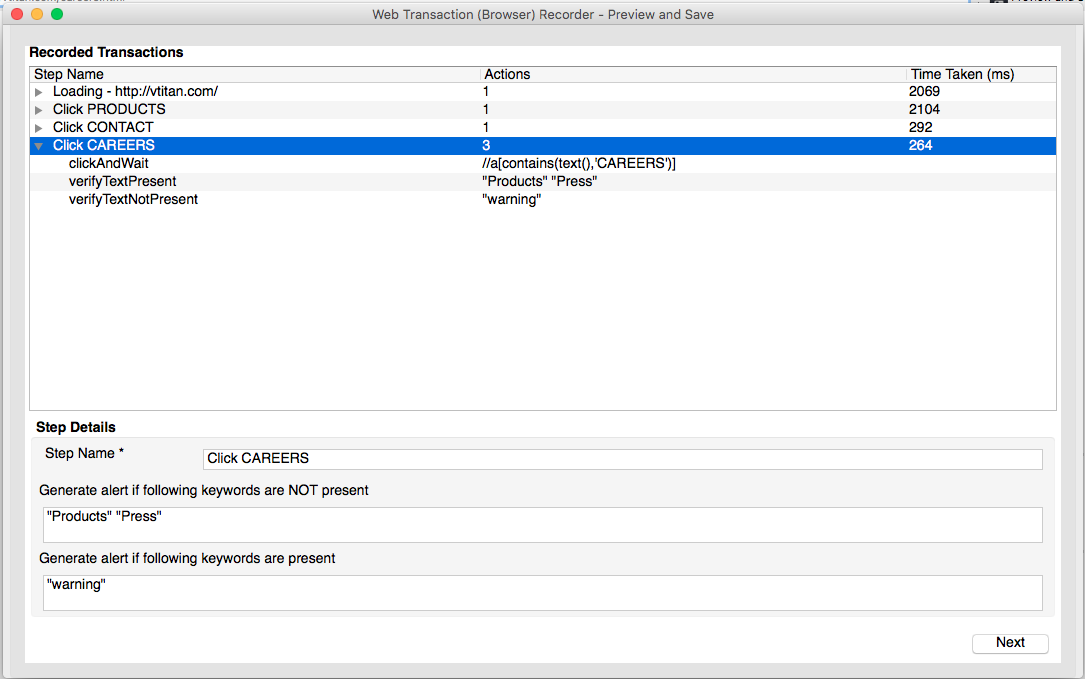This screenshot has height=679, width=1085.
Task: Click the green zoom window button
Action: [57, 15]
